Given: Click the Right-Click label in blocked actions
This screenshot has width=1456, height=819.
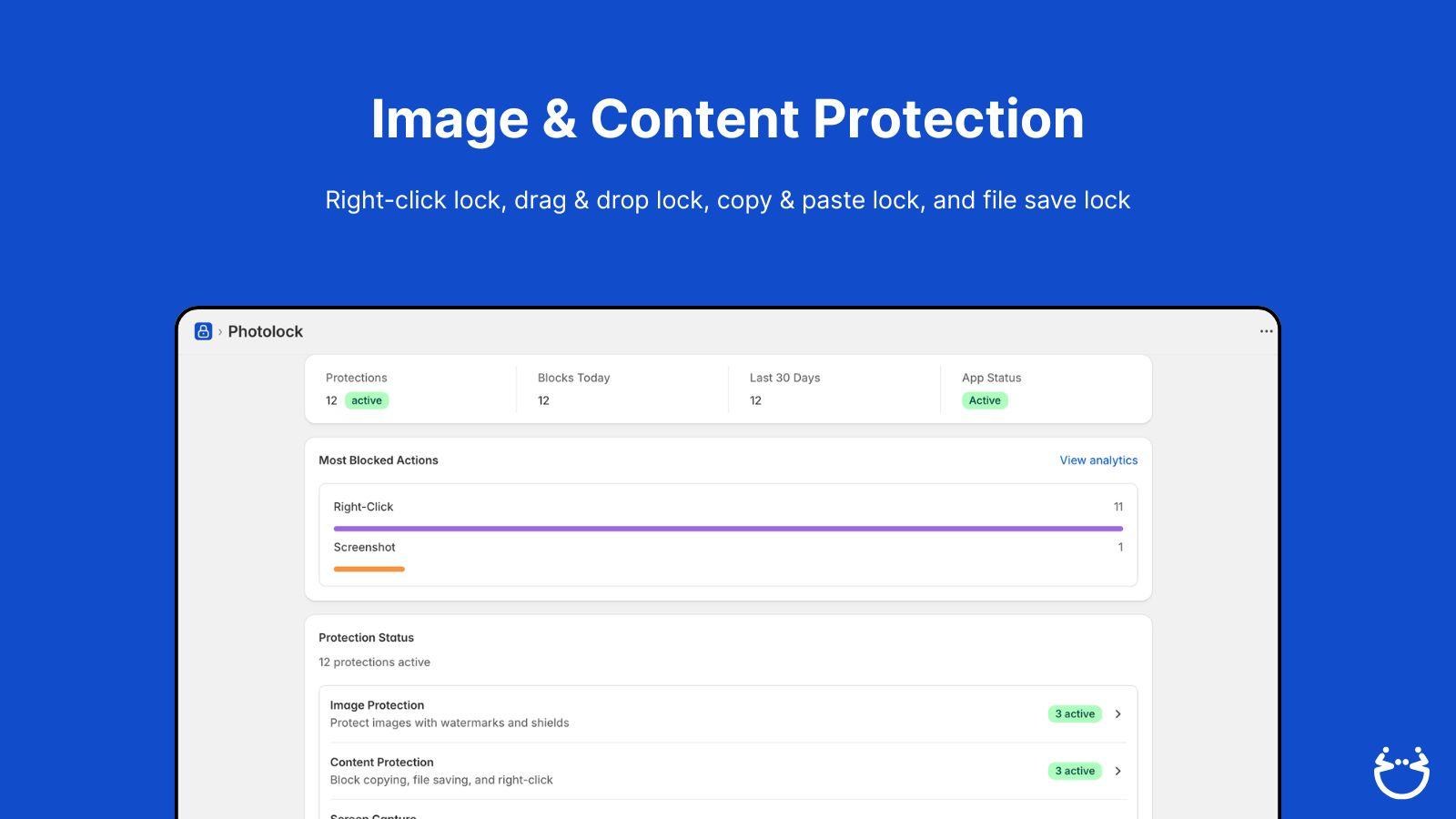Looking at the screenshot, I should (x=363, y=507).
